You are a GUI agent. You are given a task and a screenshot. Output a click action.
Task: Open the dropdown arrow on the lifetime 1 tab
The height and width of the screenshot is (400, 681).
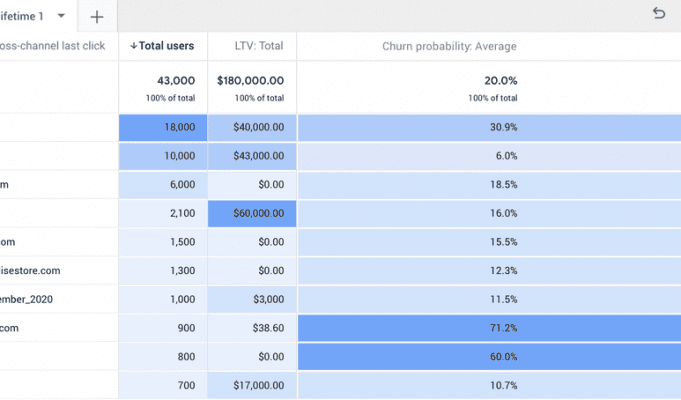(61, 16)
